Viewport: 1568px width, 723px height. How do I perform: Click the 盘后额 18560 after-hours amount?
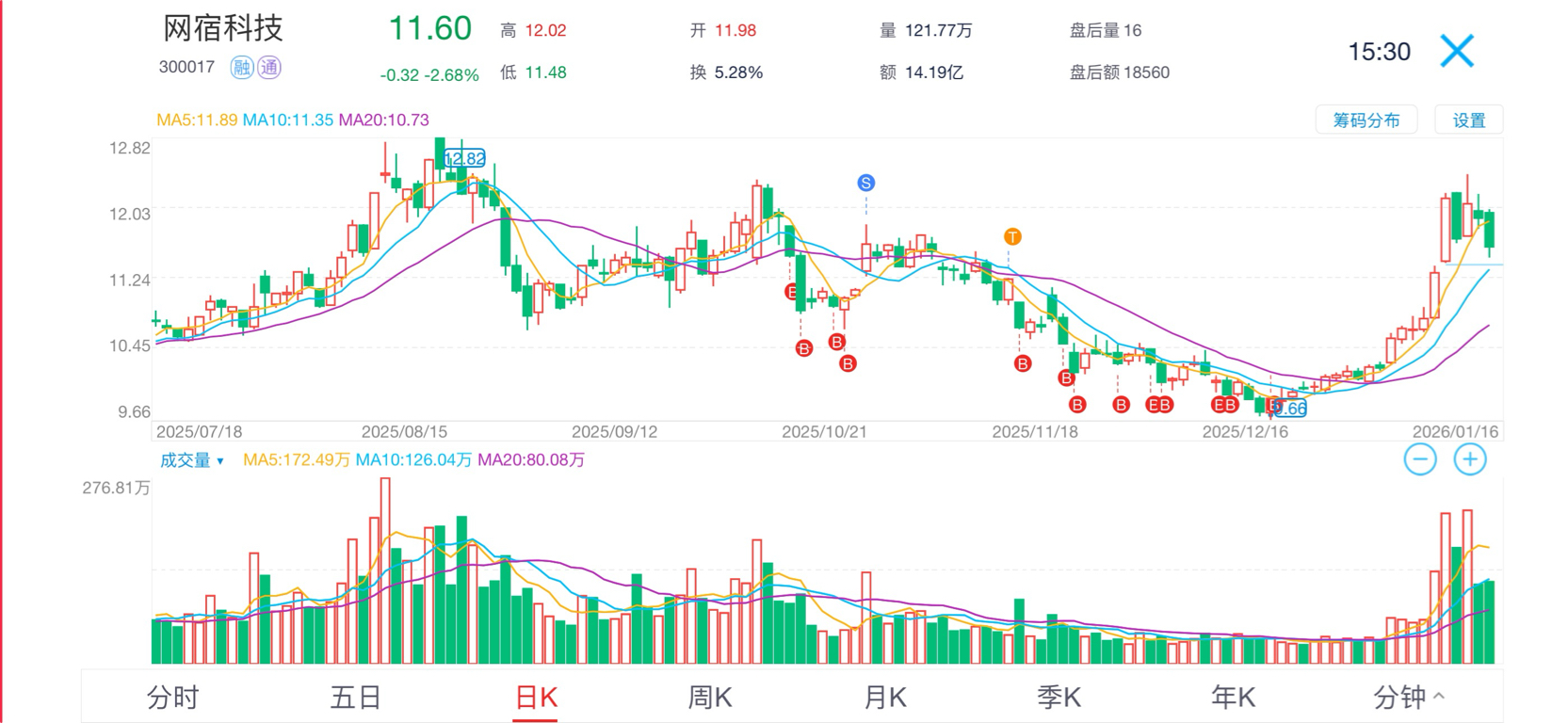click(x=1120, y=72)
